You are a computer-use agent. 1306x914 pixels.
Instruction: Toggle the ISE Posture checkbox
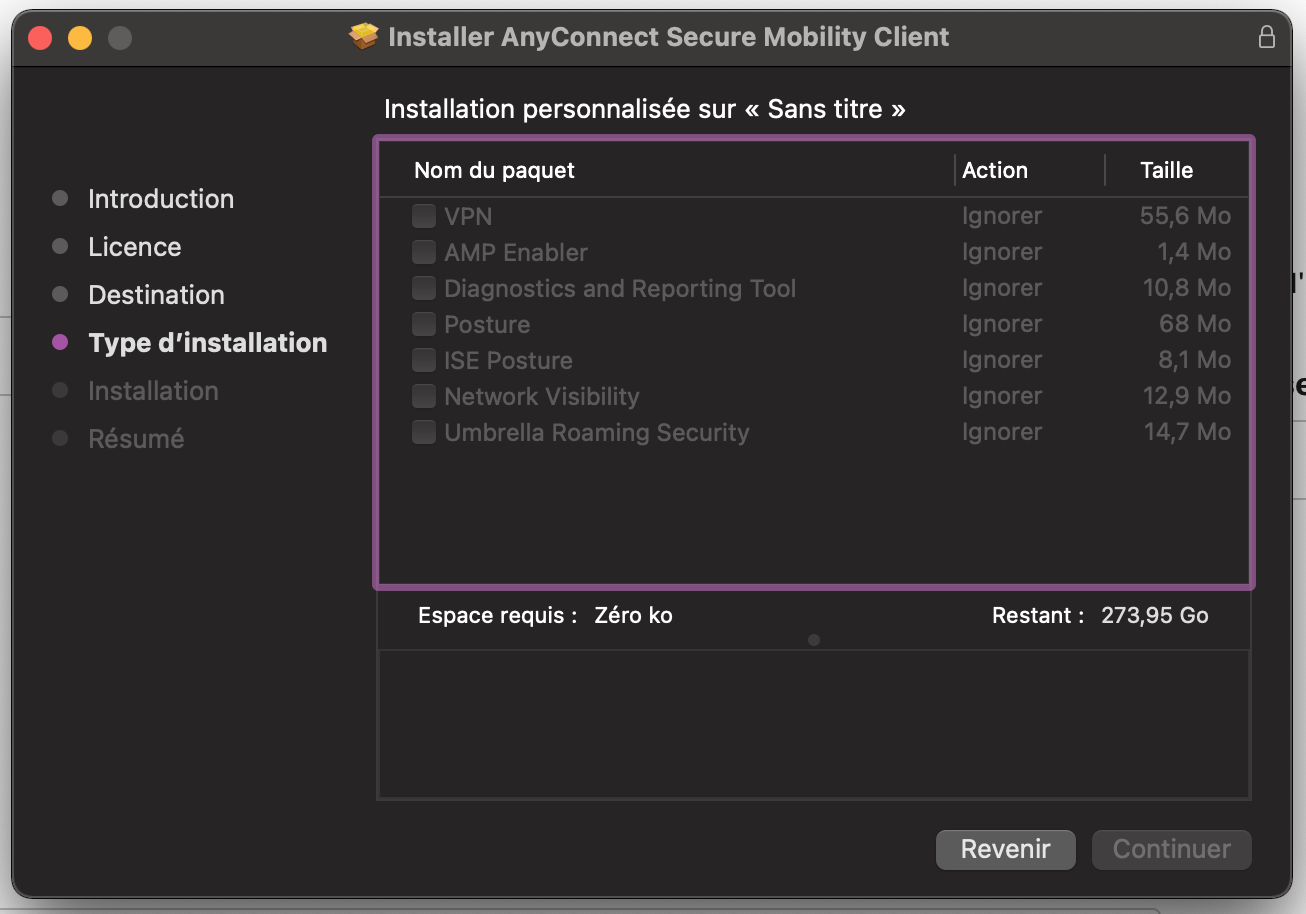(424, 360)
